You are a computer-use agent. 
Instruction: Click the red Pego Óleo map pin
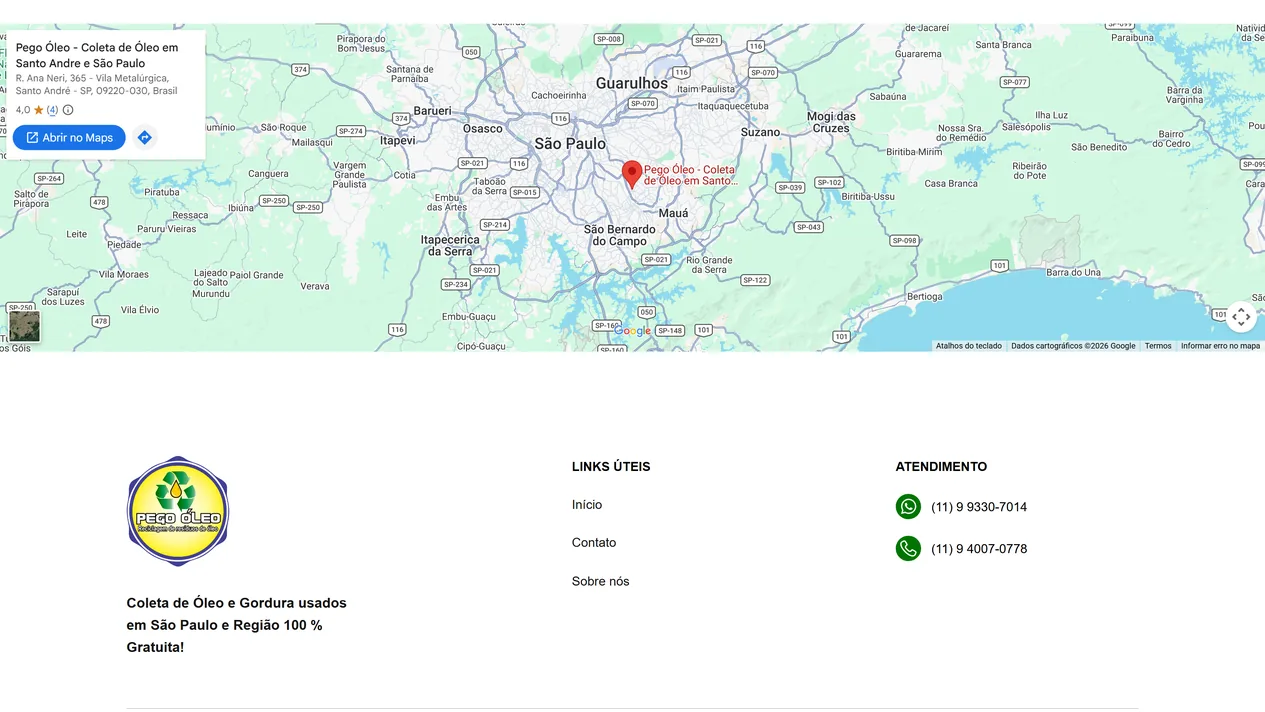[x=632, y=174]
